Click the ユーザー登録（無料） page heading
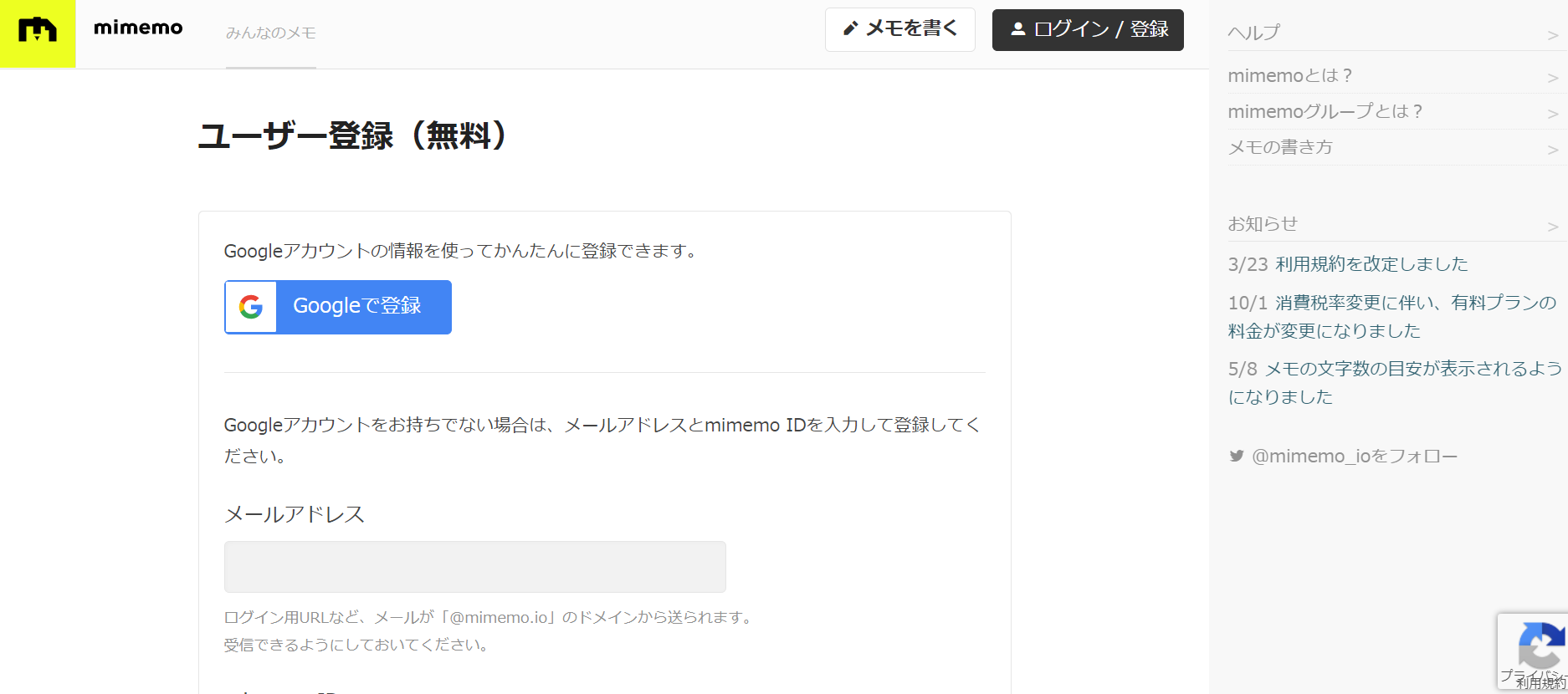This screenshot has width=1568, height=694. pos(354,135)
